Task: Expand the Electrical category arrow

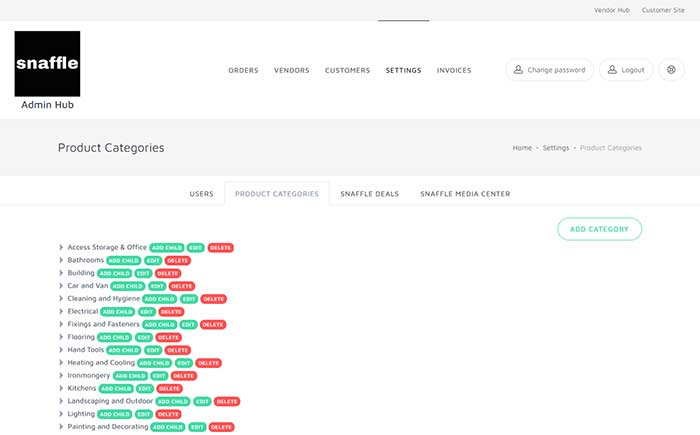Action: coord(61,311)
